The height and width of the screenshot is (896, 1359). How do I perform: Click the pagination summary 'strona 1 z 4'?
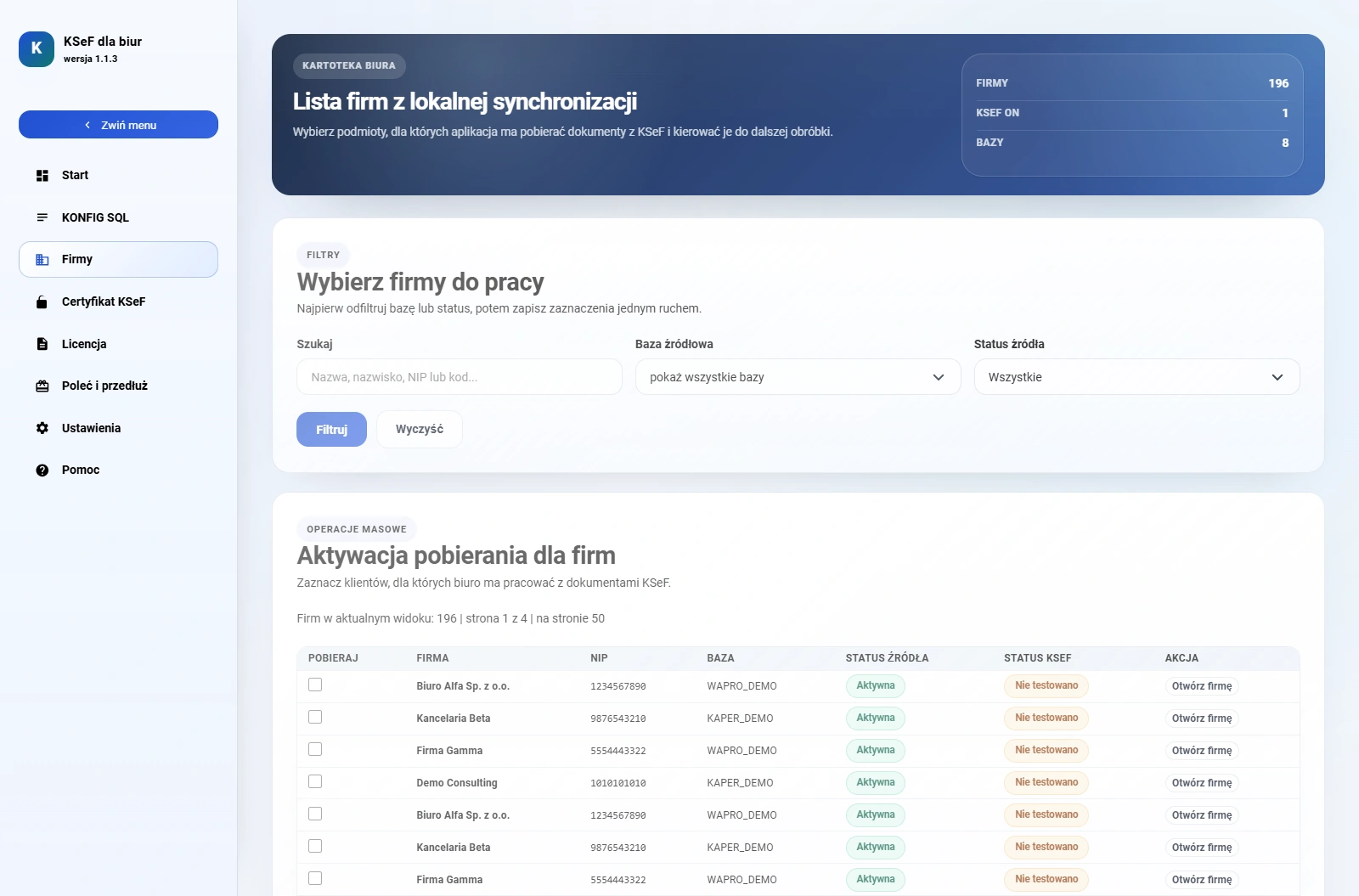point(496,618)
